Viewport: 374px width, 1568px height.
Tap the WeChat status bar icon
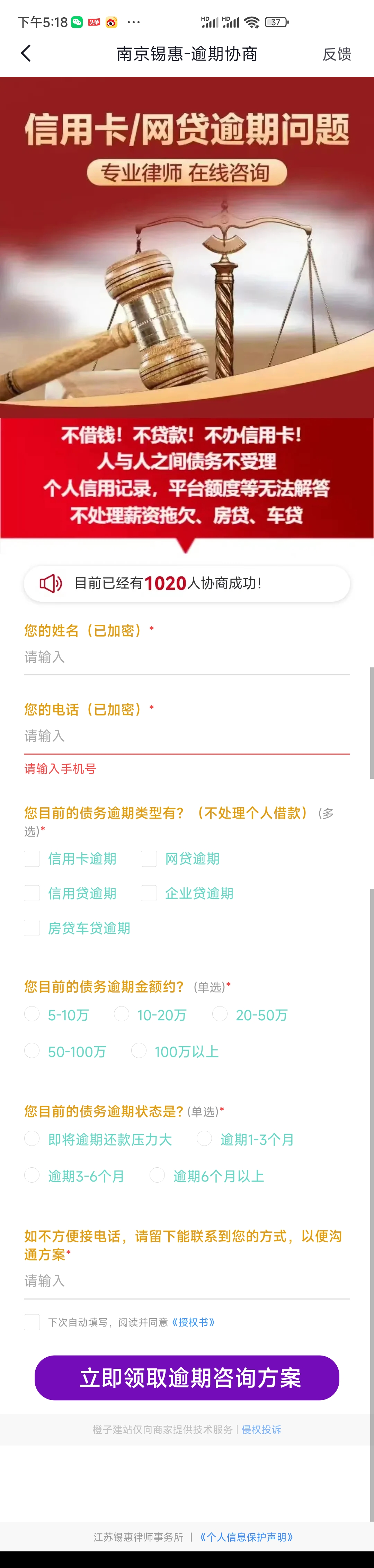77,22
